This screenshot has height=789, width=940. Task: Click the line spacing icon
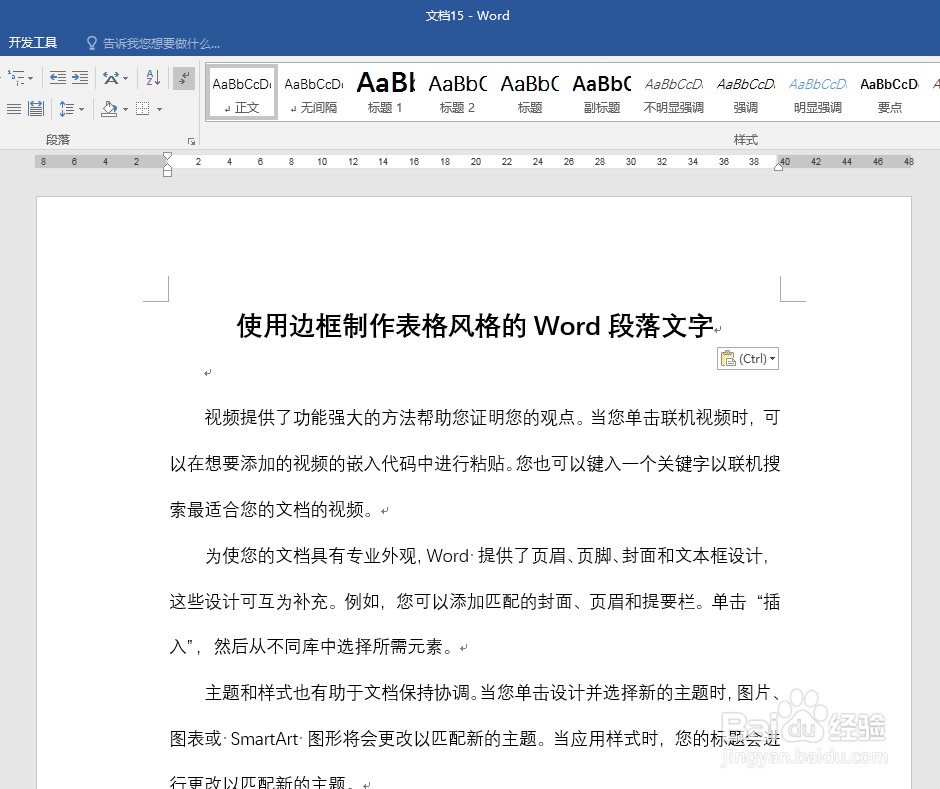(66, 109)
